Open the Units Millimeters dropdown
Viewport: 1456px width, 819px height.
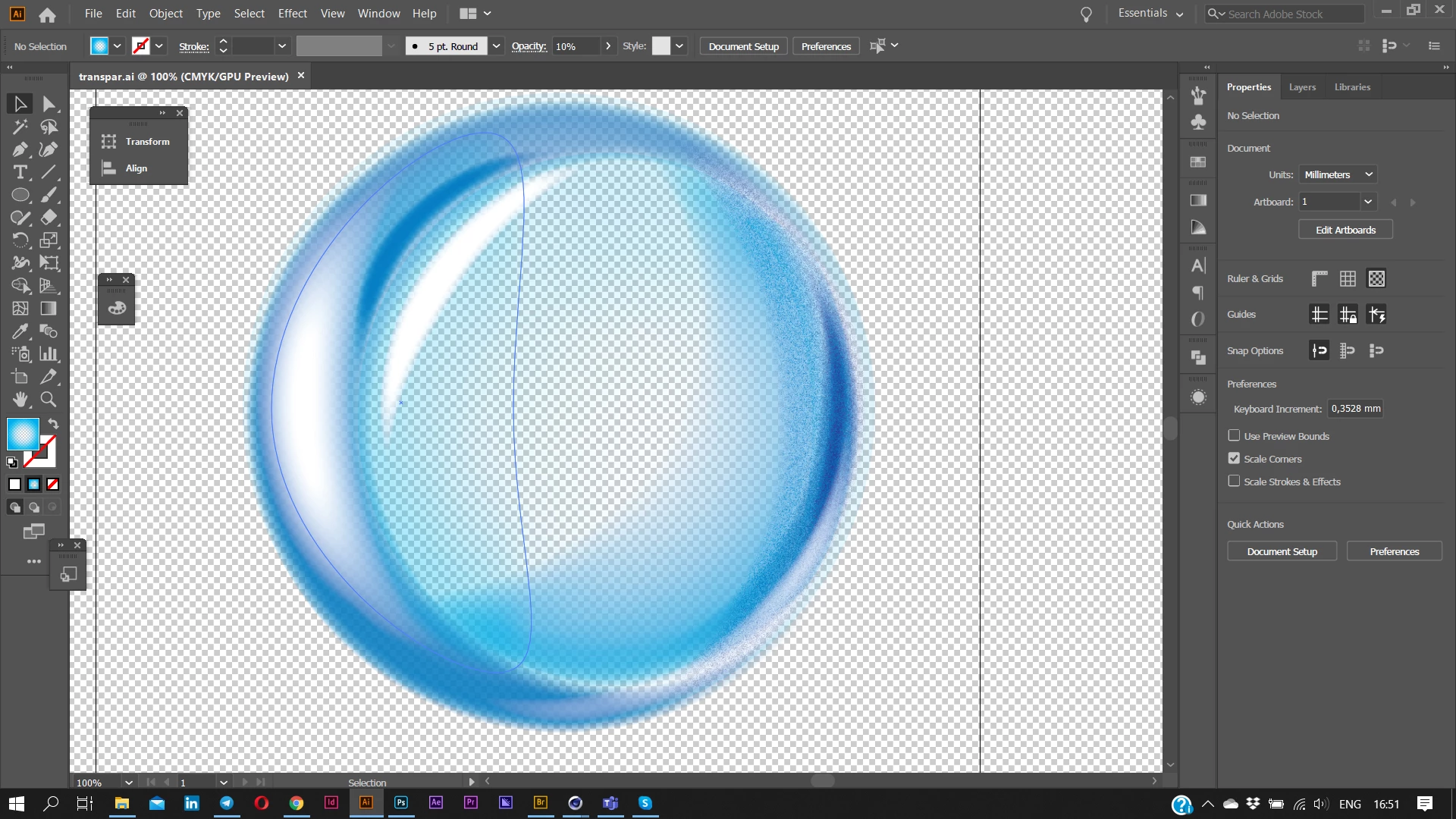pyautogui.click(x=1338, y=174)
